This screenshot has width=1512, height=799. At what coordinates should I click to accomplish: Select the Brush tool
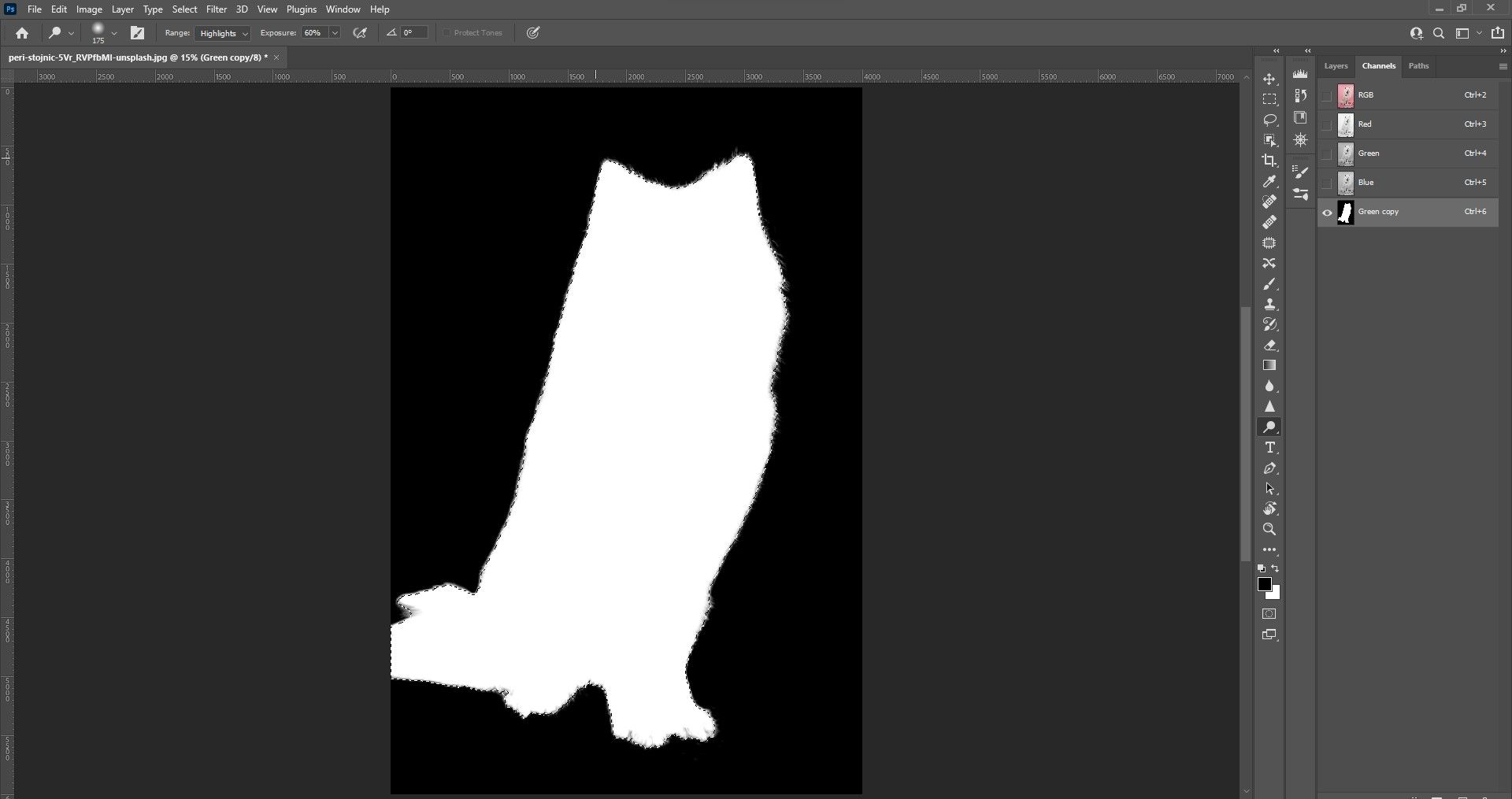click(1269, 283)
